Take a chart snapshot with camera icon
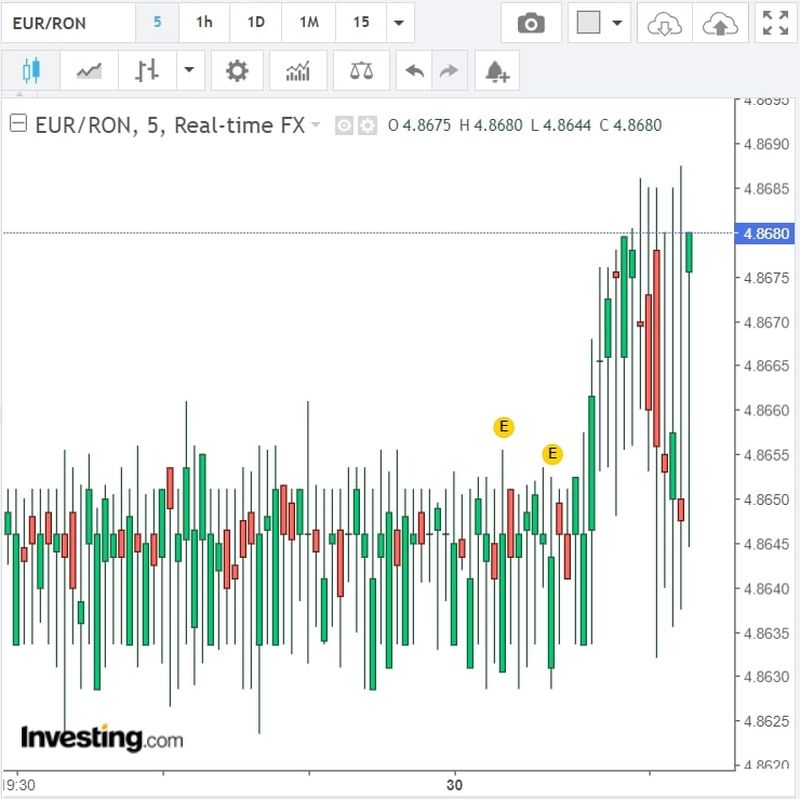 coord(531,23)
